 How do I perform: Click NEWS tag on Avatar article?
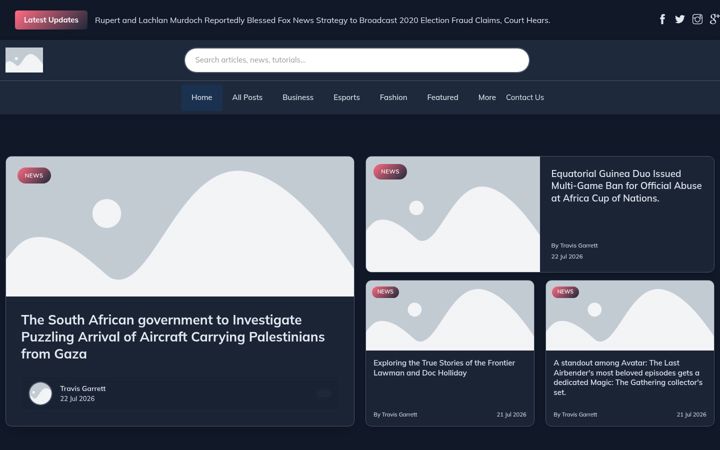point(565,292)
